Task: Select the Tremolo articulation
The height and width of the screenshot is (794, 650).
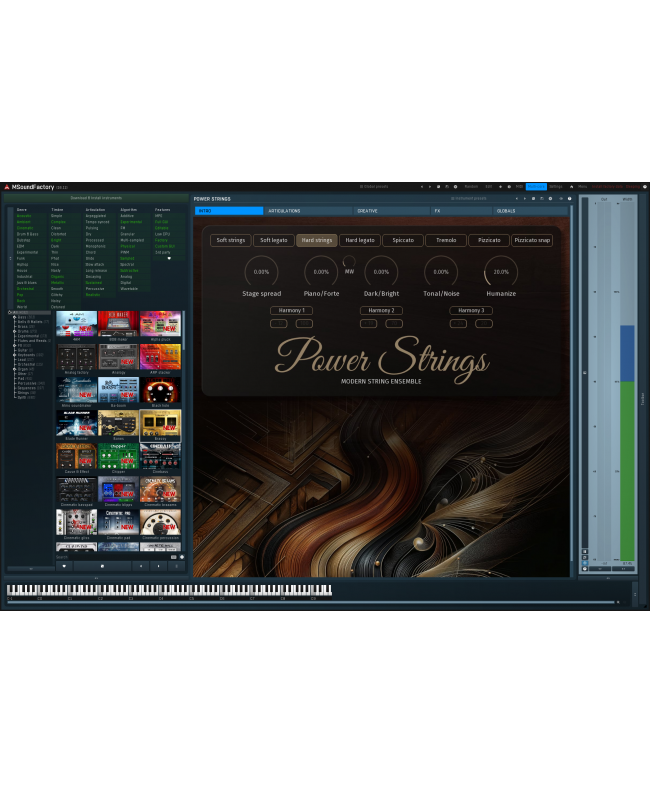Action: (x=446, y=240)
